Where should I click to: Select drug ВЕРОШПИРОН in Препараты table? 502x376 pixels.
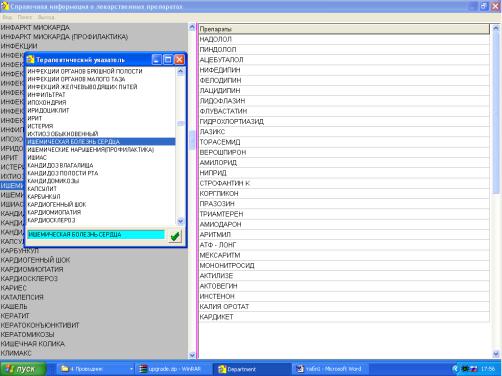pos(344,152)
